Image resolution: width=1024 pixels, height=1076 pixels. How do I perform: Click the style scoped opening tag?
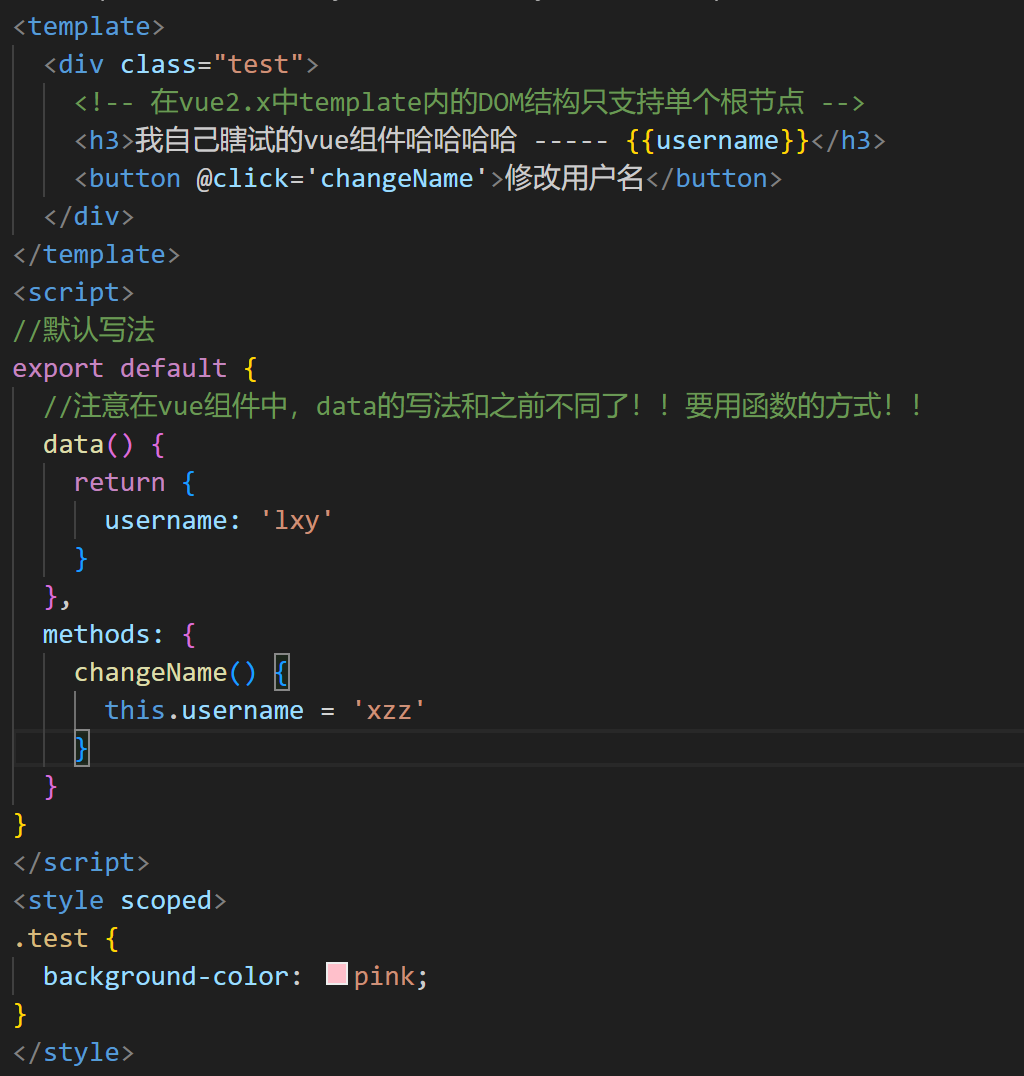pos(119,900)
